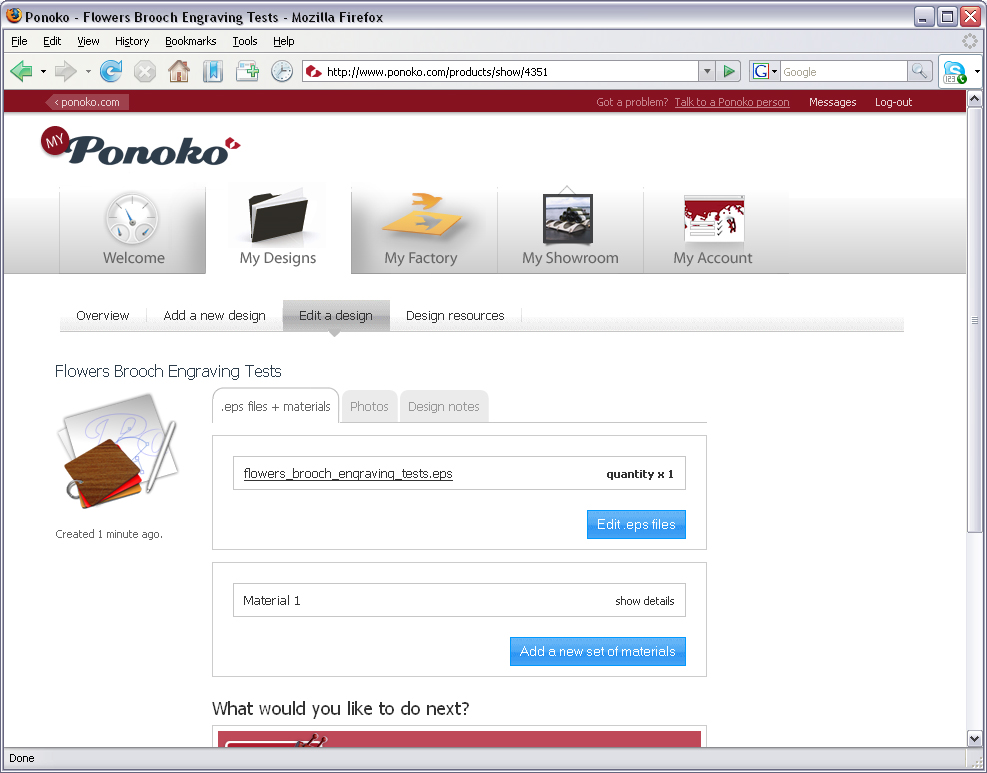Image resolution: width=987 pixels, height=773 pixels.
Task: Open the Help menu
Action: click(x=283, y=41)
